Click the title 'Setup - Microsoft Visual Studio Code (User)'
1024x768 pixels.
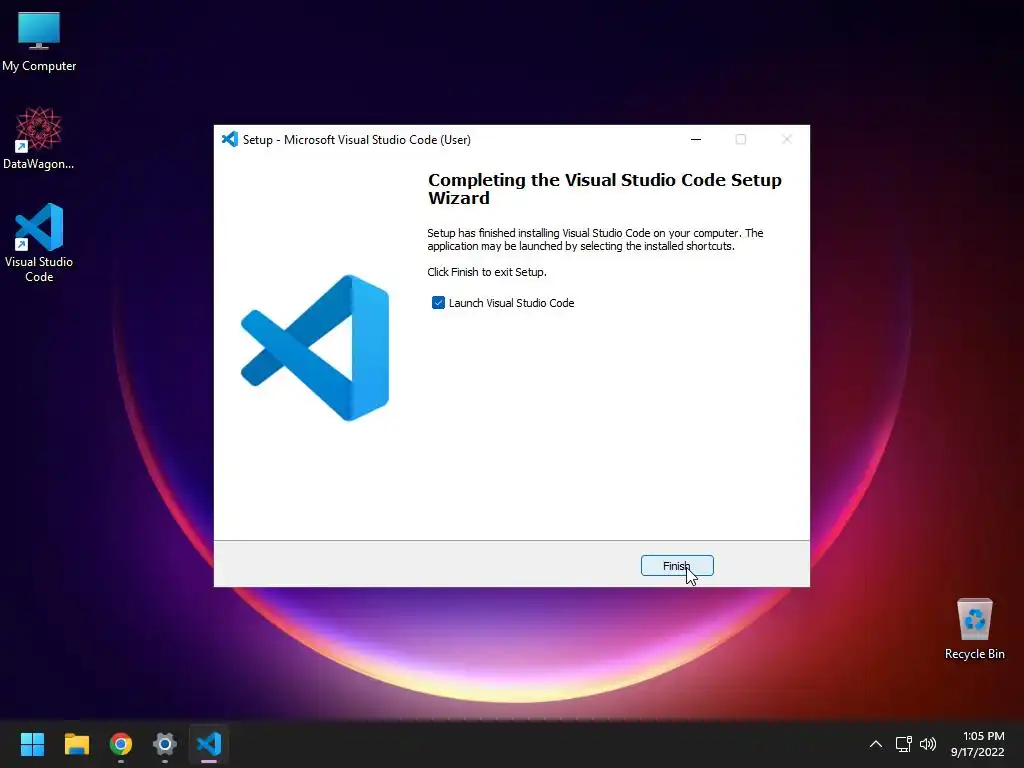(357, 140)
